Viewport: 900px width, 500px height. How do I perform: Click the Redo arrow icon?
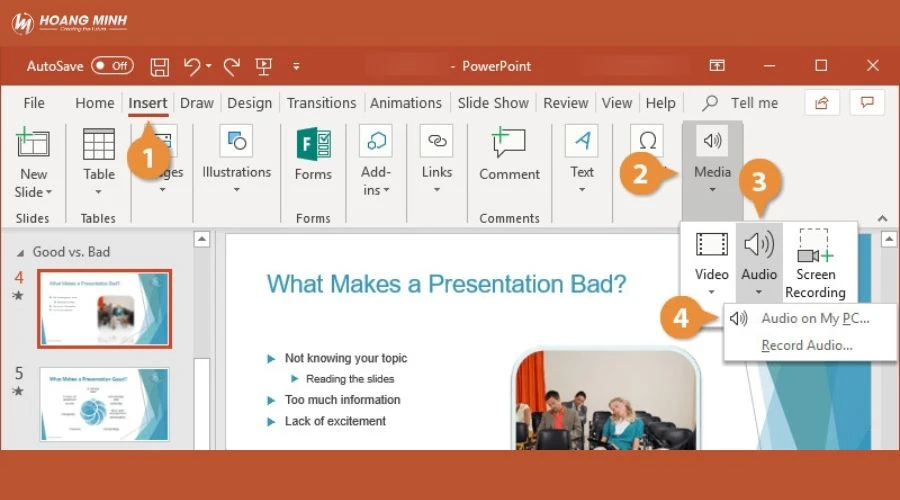click(x=231, y=66)
